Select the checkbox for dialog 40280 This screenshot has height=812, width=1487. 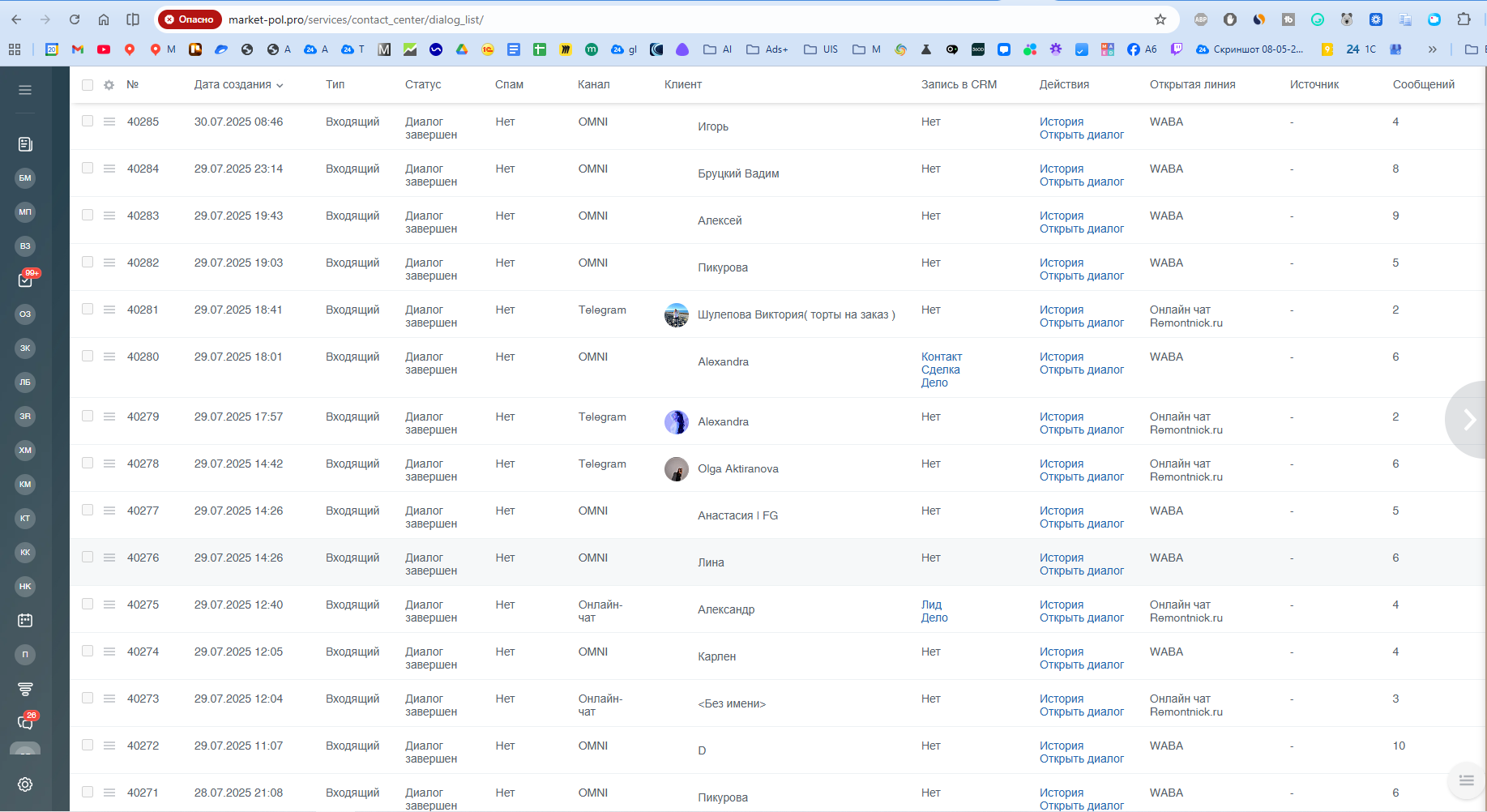tap(88, 357)
